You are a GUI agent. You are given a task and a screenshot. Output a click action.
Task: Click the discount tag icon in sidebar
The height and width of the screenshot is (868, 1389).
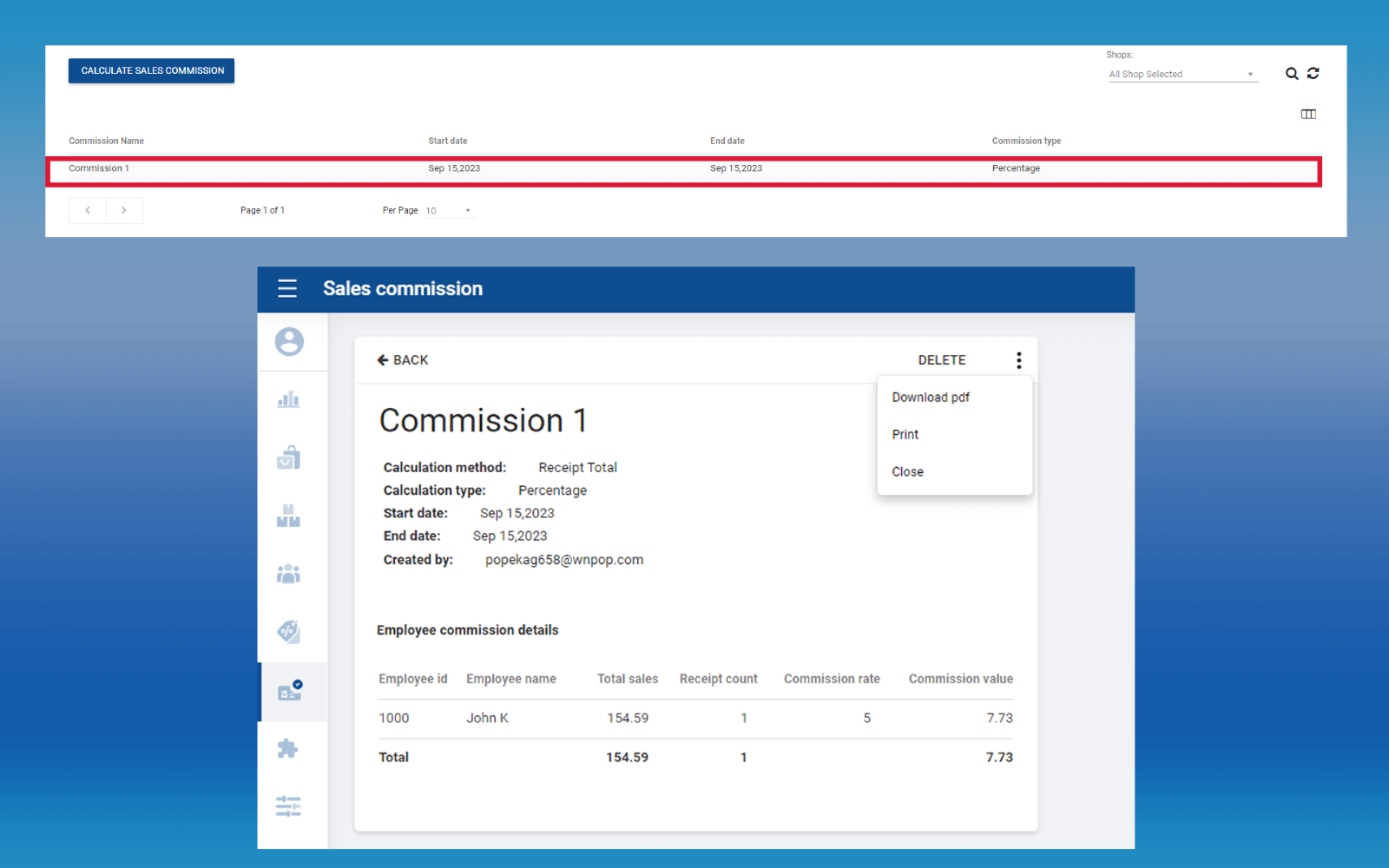click(288, 632)
